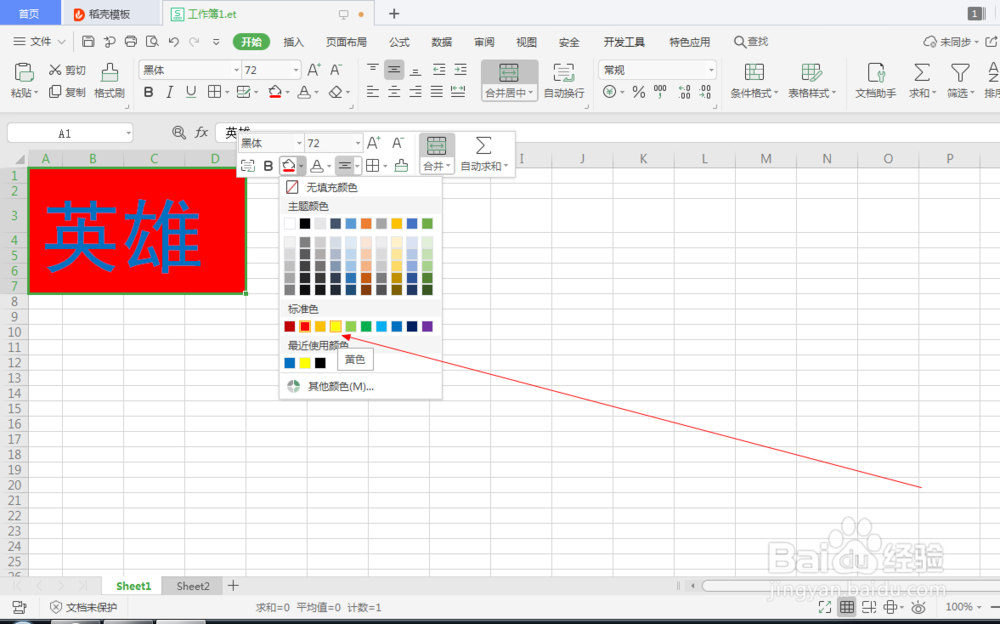Open a new document tab with plus
Screen dimensions: 1000x624
[394, 13]
